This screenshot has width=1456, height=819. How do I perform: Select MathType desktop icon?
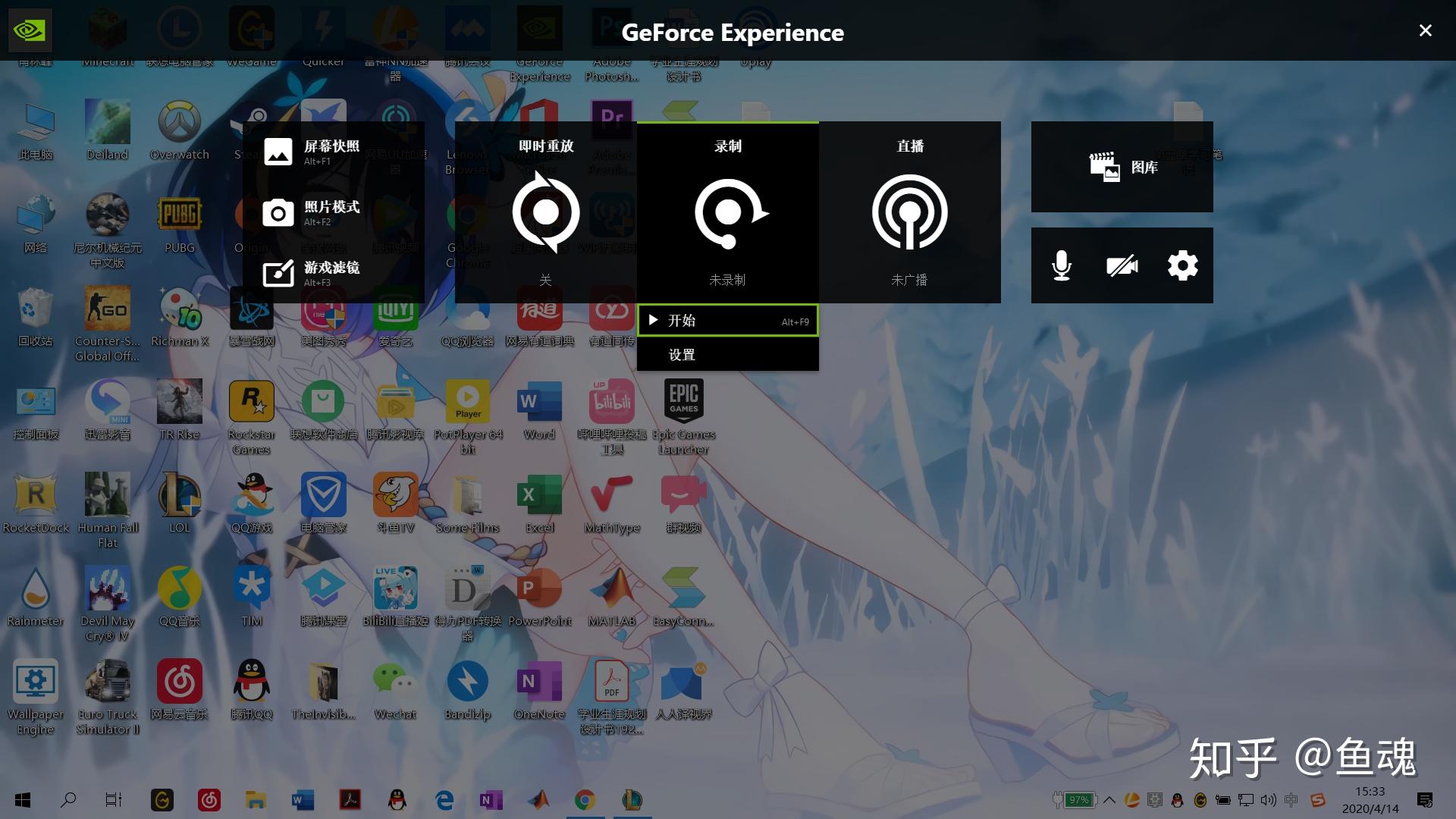coord(612,504)
